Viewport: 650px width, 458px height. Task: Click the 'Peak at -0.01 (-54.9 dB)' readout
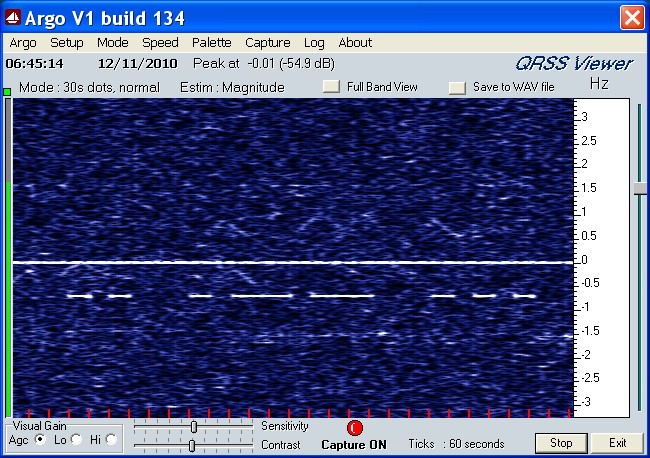(264, 63)
